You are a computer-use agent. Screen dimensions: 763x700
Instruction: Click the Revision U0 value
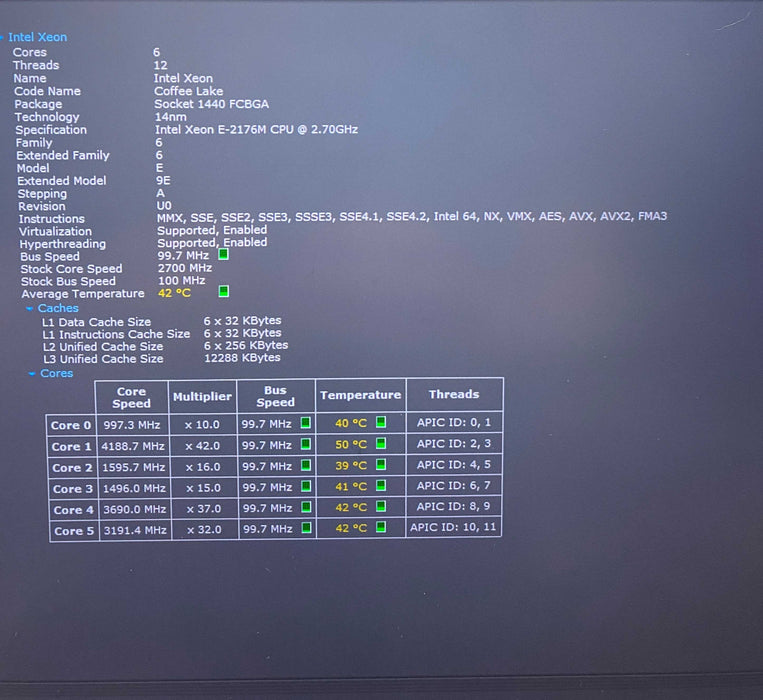coord(164,206)
